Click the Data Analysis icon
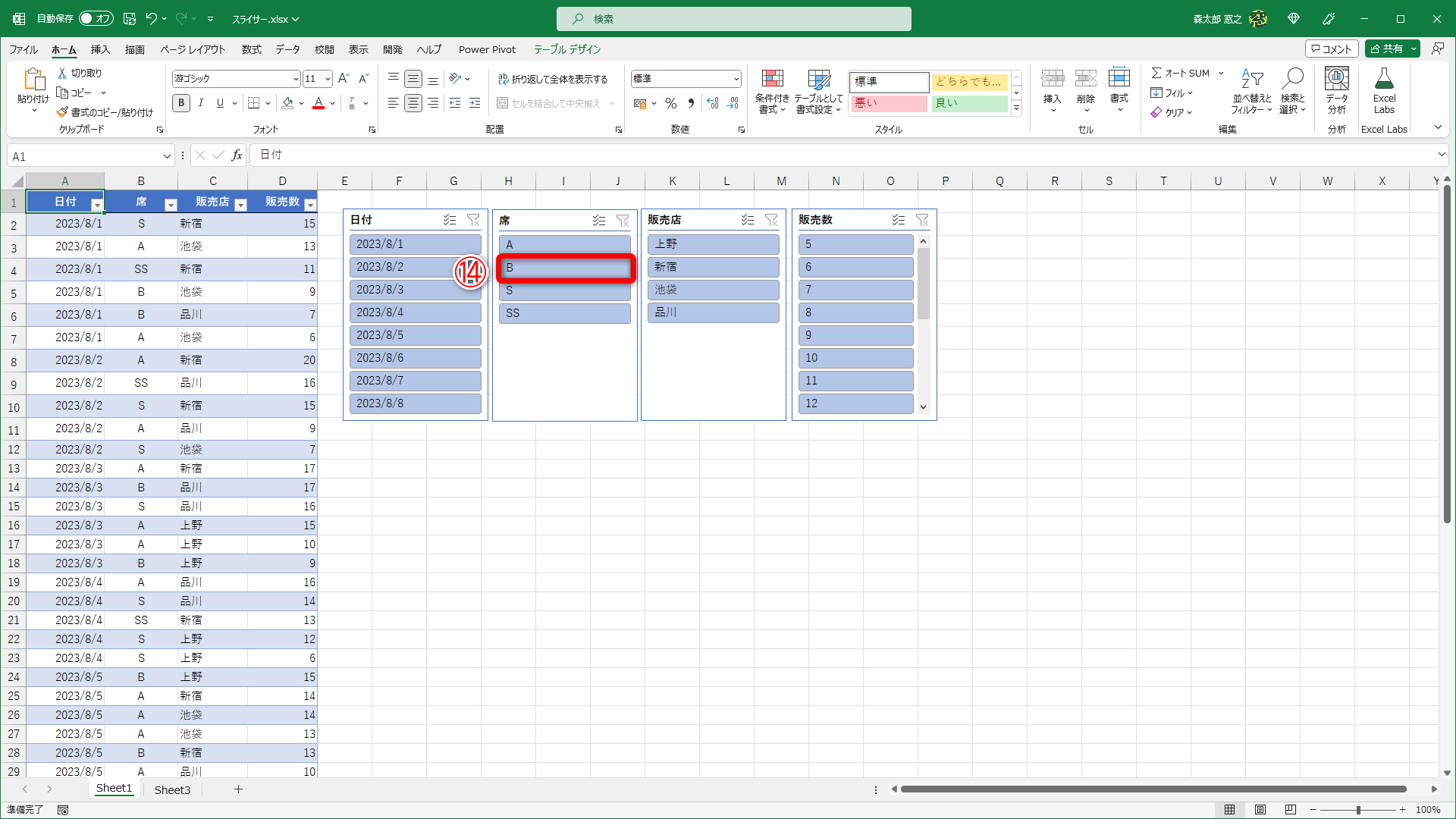The height and width of the screenshot is (819, 1456). coord(1336,79)
